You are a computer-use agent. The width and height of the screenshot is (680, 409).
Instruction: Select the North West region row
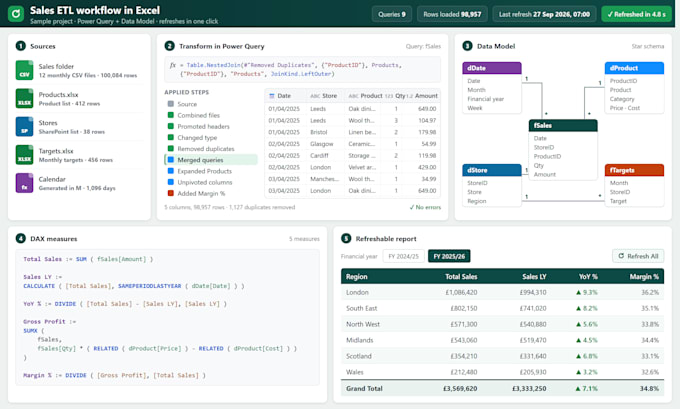point(502,324)
